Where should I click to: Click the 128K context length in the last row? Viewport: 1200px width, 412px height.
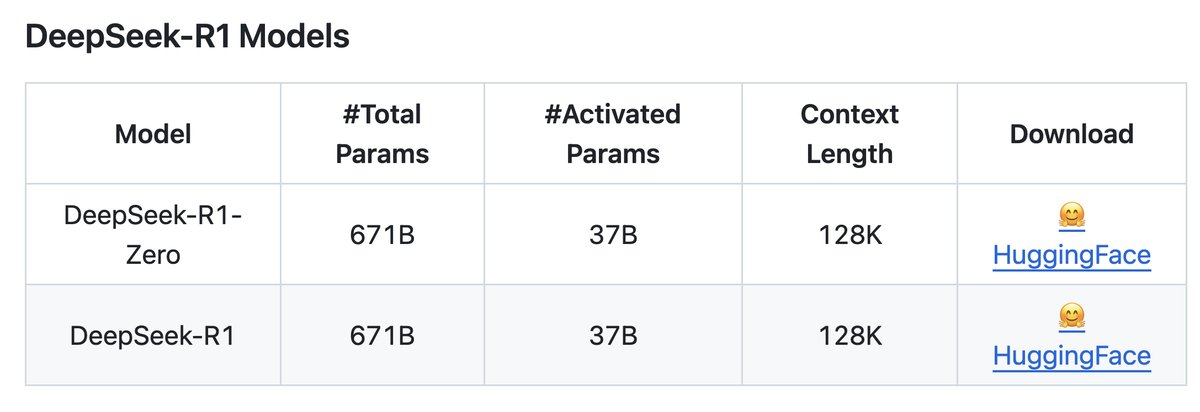(849, 336)
